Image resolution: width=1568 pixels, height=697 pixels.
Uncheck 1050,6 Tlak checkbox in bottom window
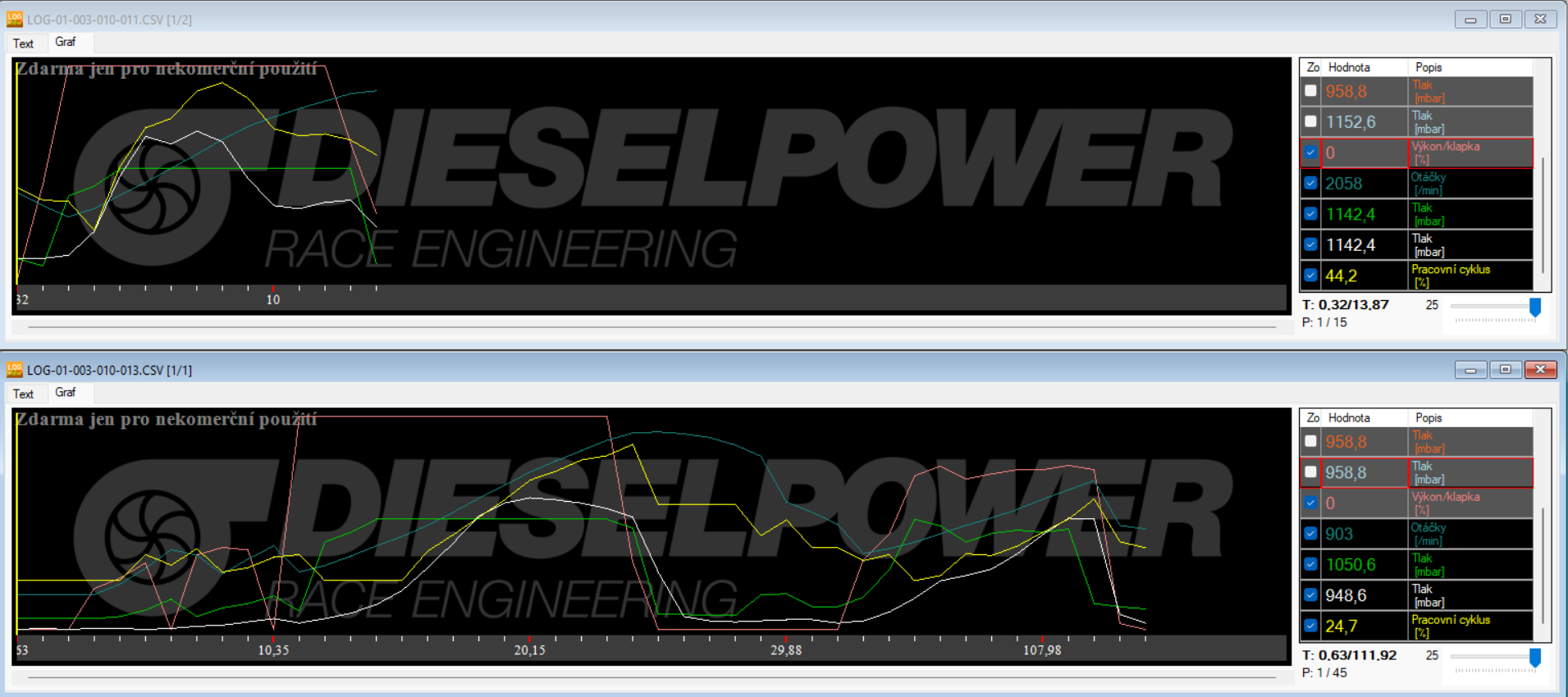1310,564
